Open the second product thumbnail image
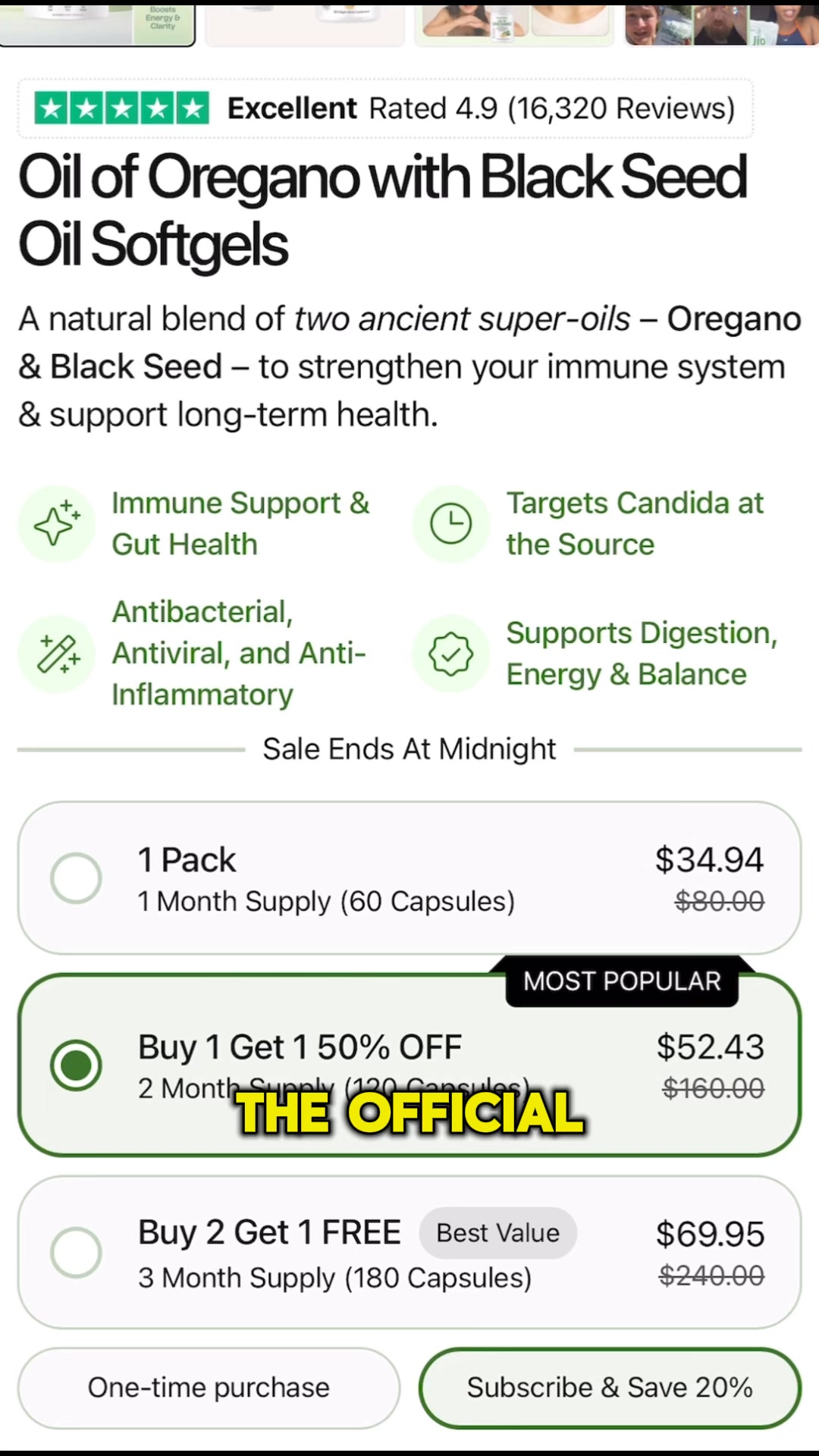 (x=305, y=23)
